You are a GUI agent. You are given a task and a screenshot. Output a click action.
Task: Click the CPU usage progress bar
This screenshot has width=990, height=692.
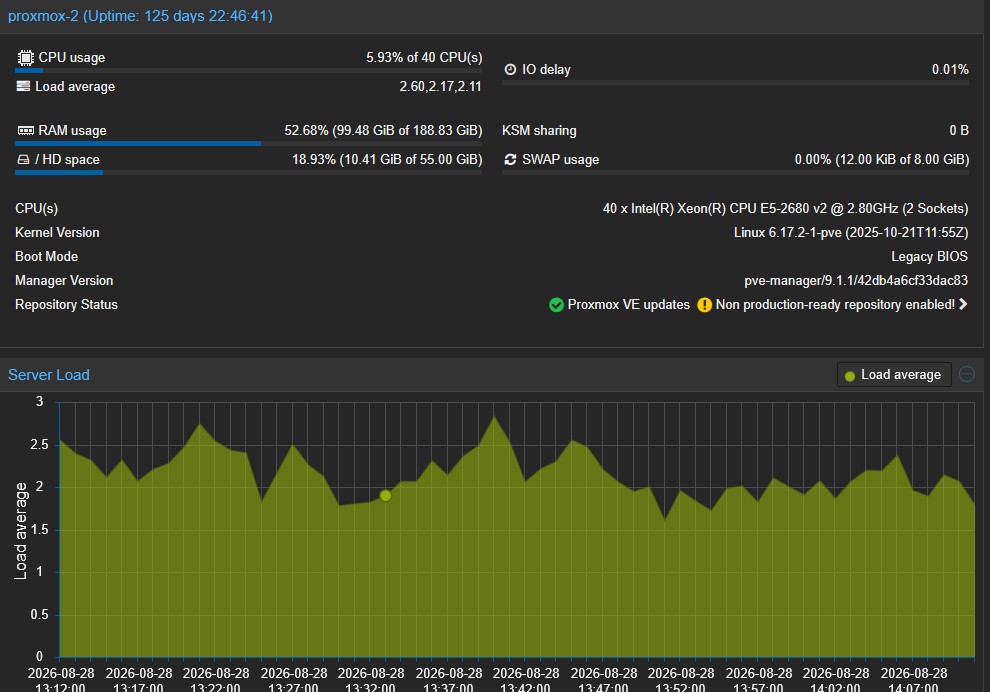[x=248, y=70]
